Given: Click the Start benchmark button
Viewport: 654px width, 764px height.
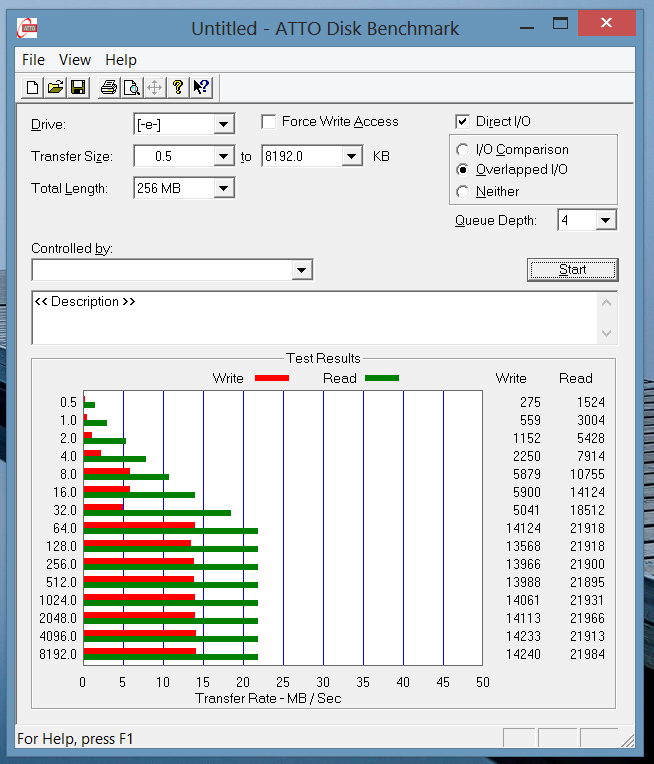Looking at the screenshot, I should tap(573, 270).
